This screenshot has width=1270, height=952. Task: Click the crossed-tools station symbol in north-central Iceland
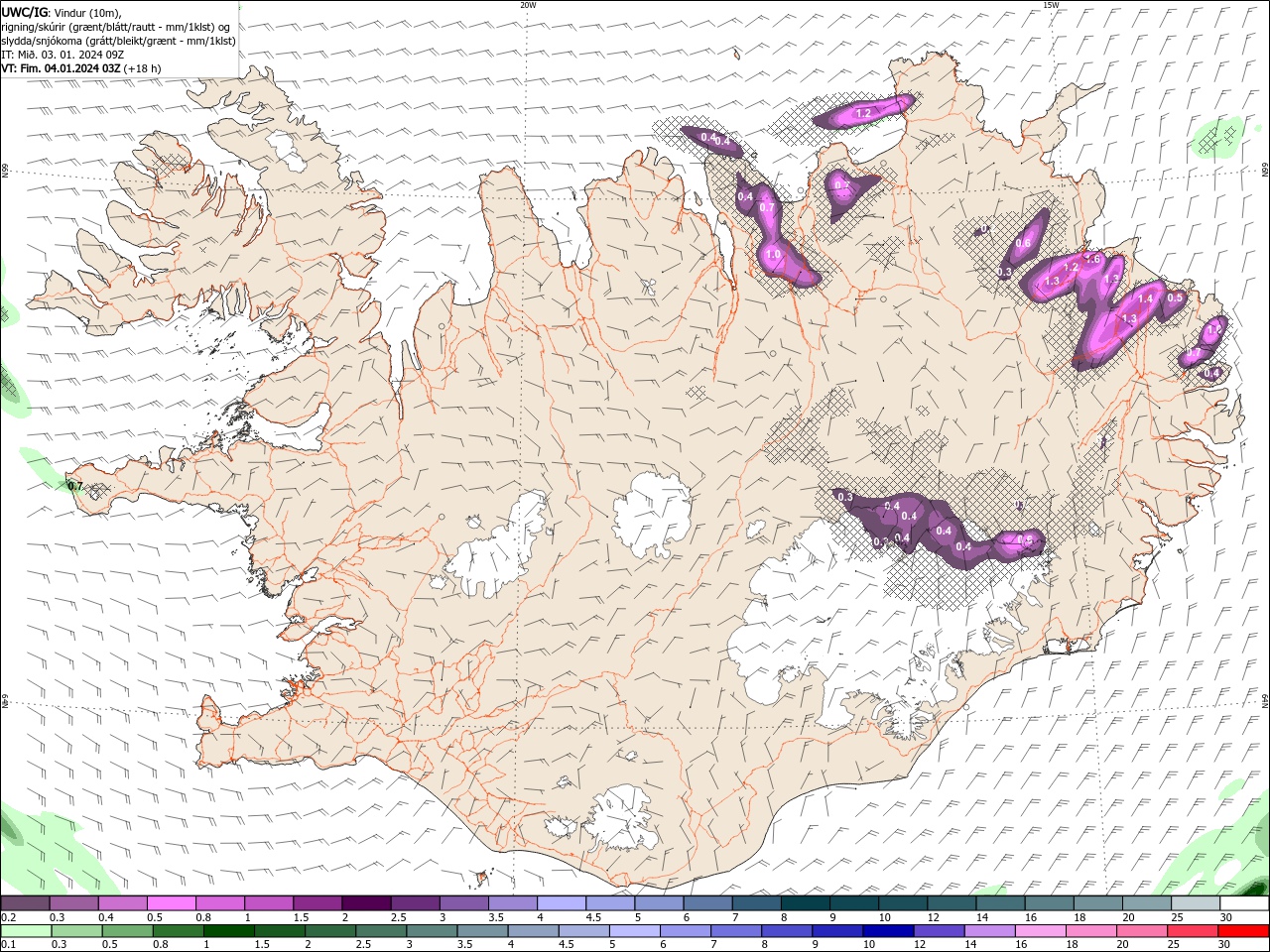tap(648, 288)
